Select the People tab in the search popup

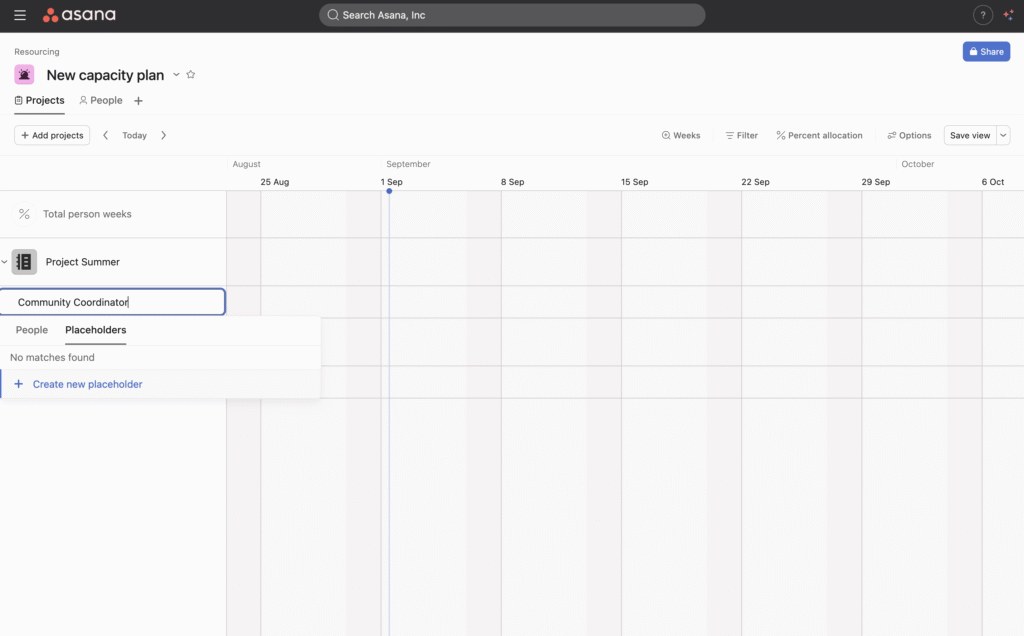32,330
